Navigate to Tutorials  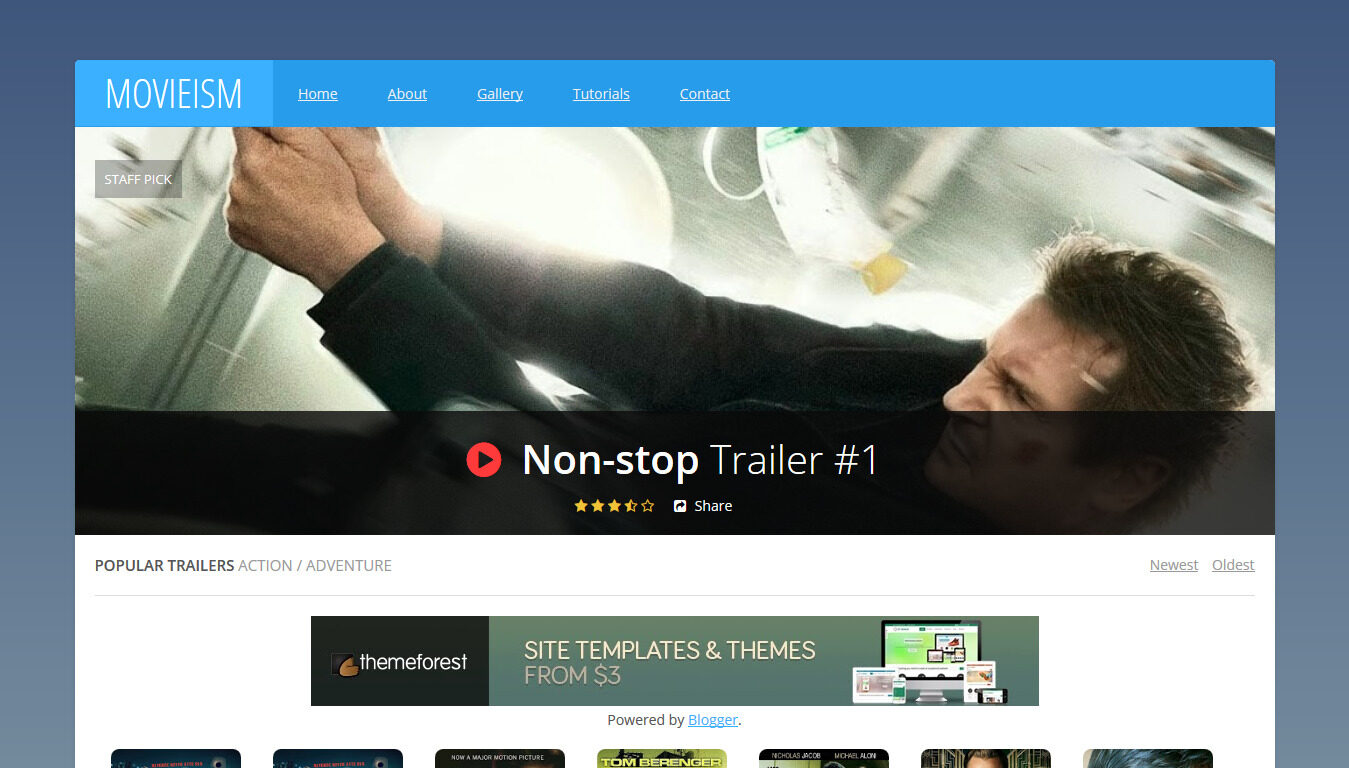click(x=601, y=94)
